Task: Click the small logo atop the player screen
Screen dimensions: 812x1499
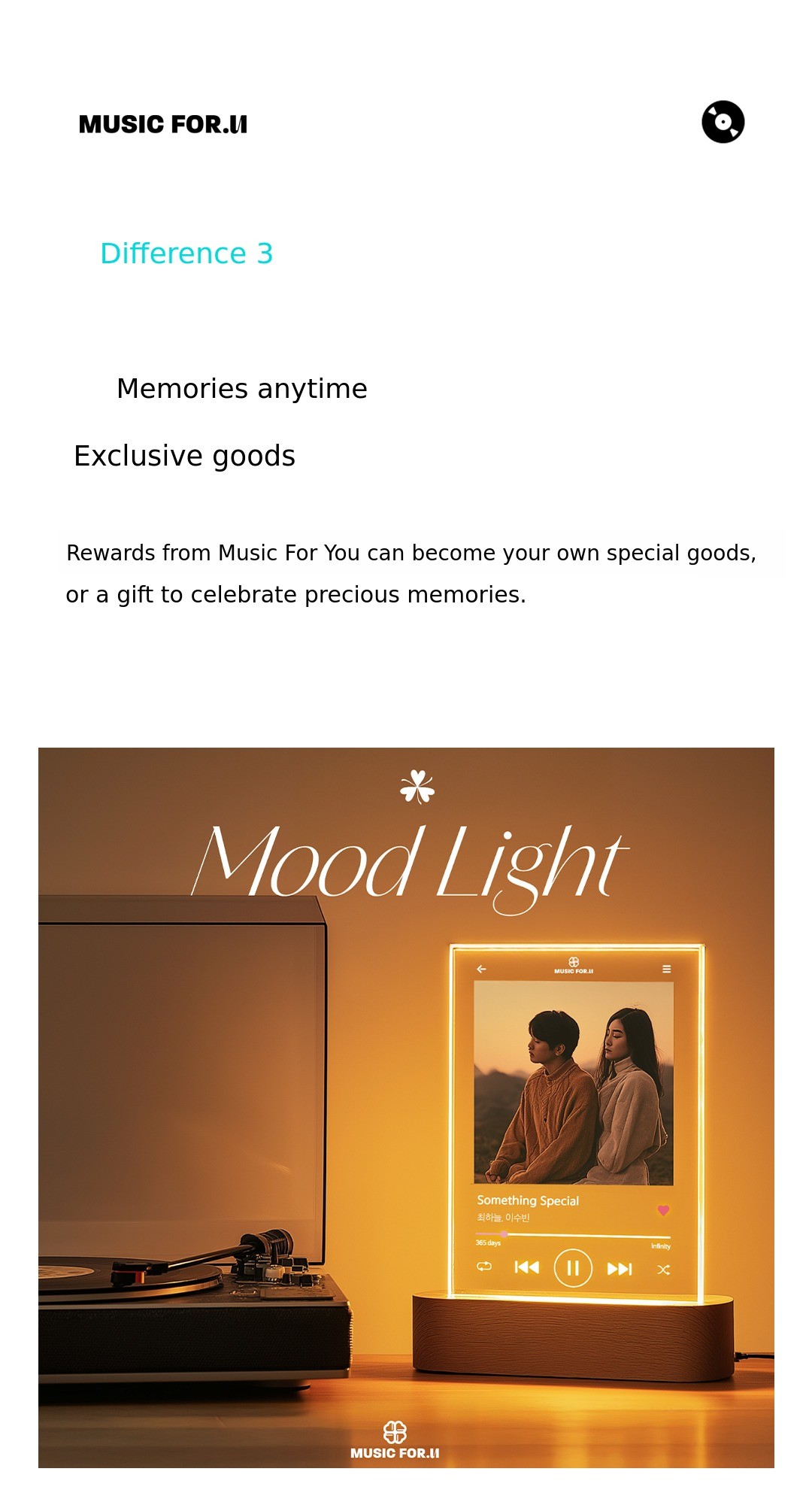Action: 574,966
